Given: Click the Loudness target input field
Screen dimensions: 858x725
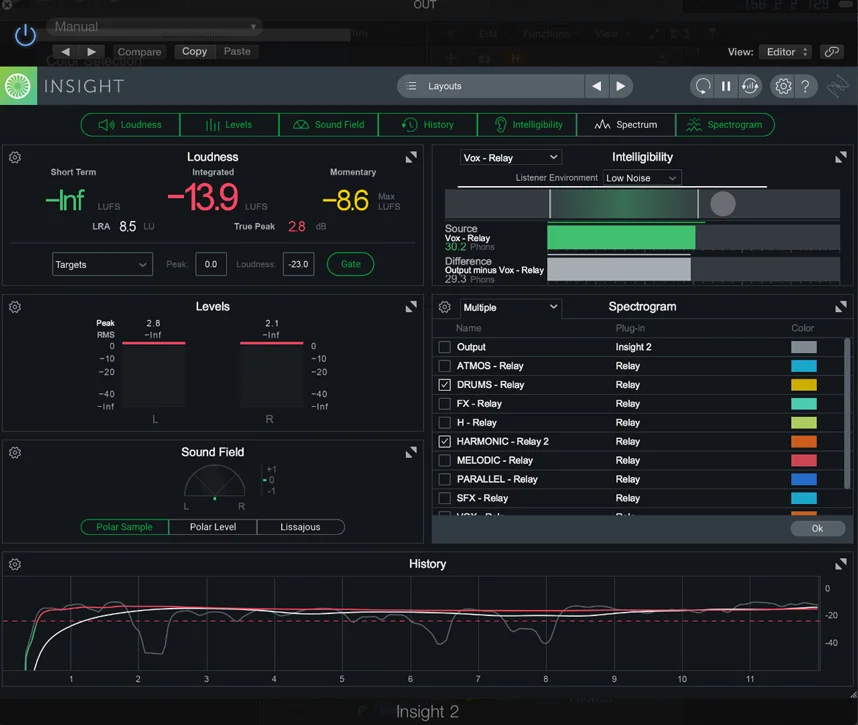Looking at the screenshot, I should click(x=299, y=264).
